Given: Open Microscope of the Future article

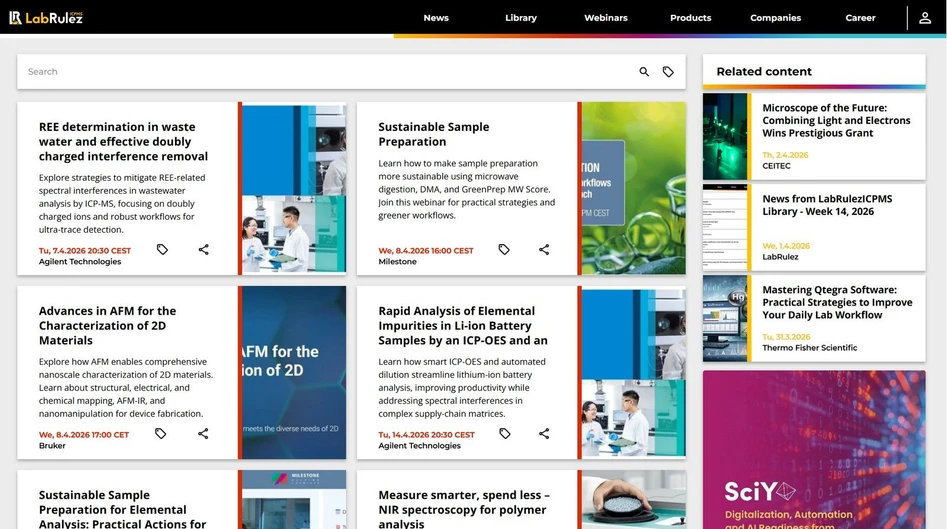Looking at the screenshot, I should pyautogui.click(x=836, y=120).
